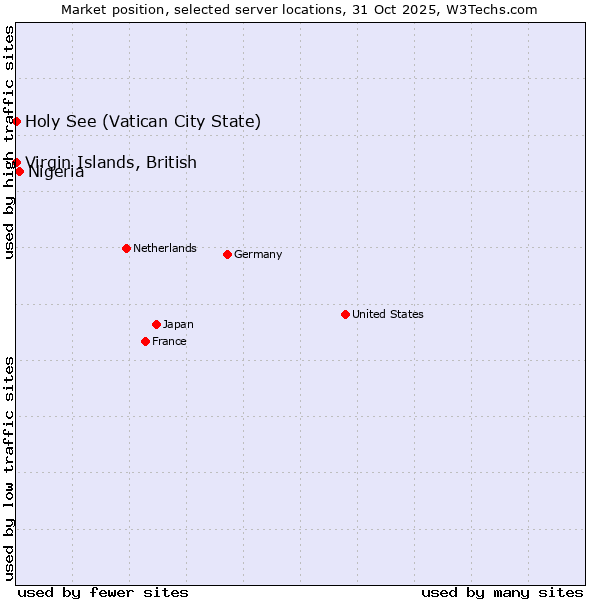Select the Netherlands data point marker
Viewport: 600px width, 600px height.
(x=126, y=248)
